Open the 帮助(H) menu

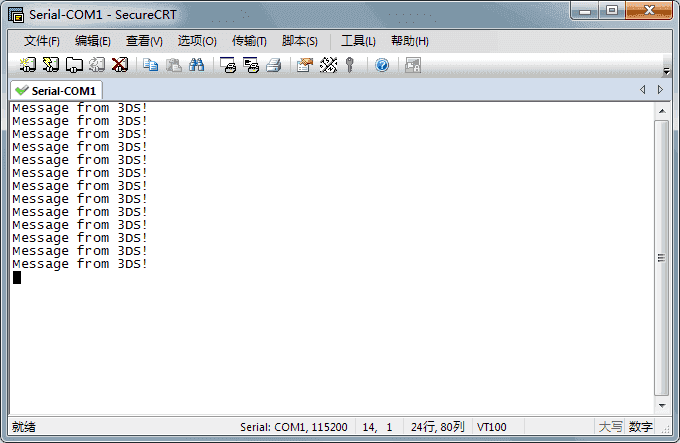point(410,41)
